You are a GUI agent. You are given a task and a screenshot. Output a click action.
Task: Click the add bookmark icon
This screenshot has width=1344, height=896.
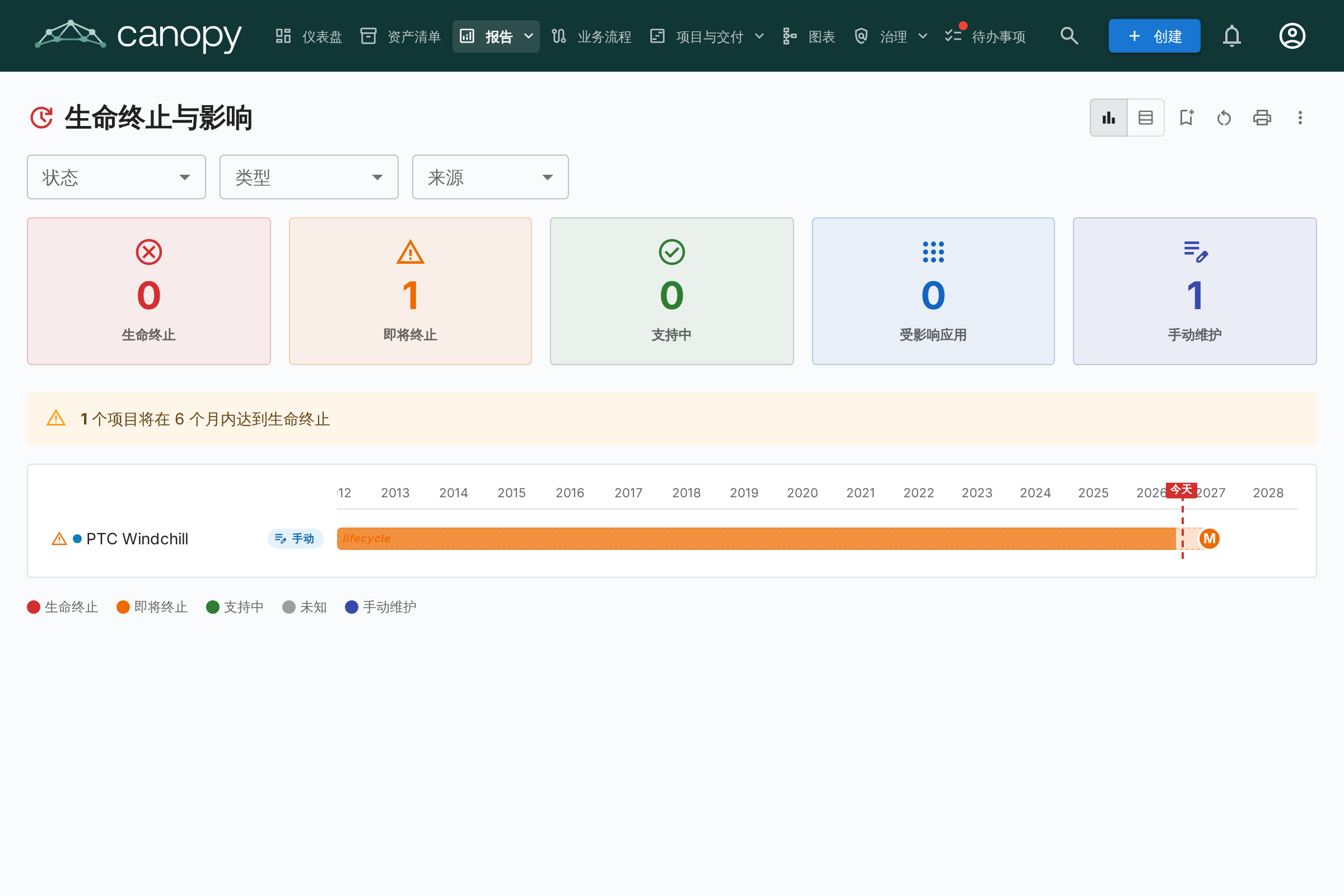click(x=1187, y=118)
